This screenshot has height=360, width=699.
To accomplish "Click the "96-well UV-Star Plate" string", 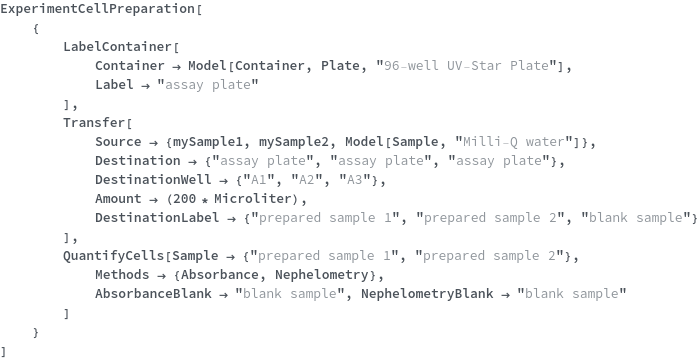I will pyautogui.click(x=467, y=65).
